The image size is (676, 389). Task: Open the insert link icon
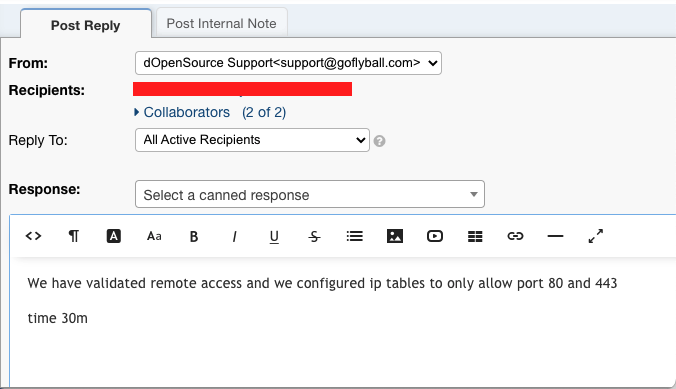tap(515, 236)
